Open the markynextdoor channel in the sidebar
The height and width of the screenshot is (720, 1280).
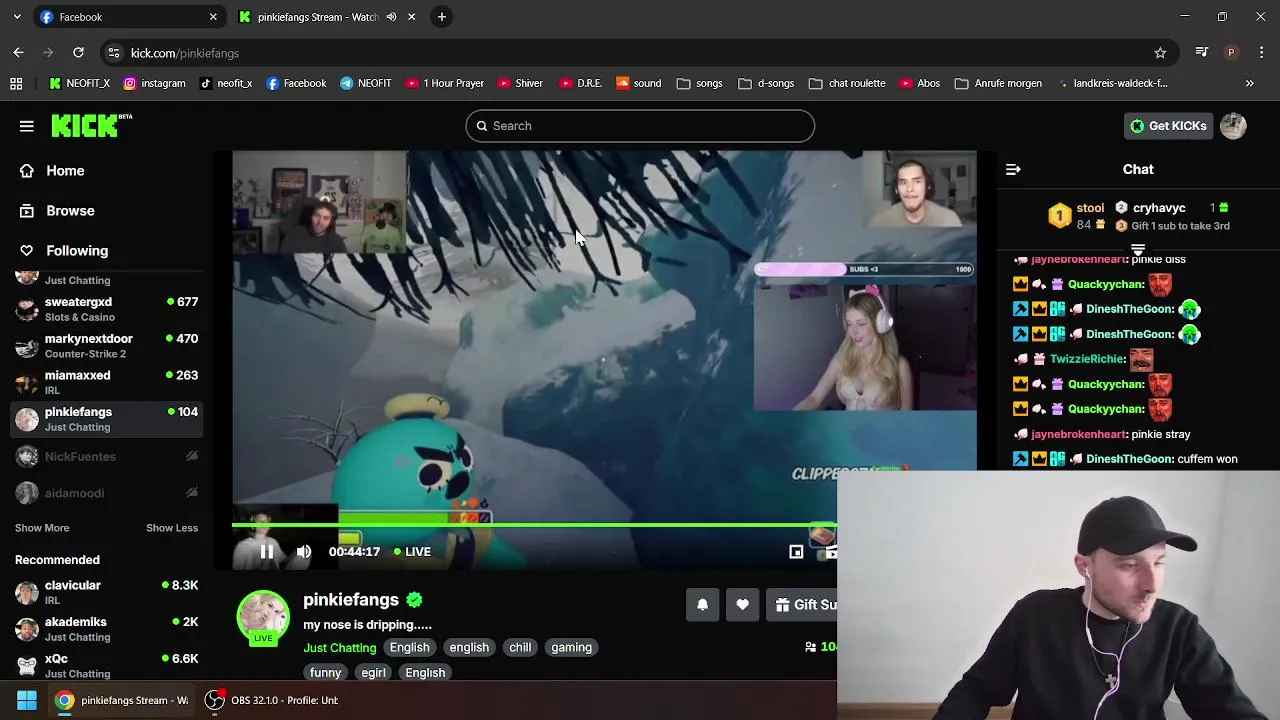(x=107, y=346)
